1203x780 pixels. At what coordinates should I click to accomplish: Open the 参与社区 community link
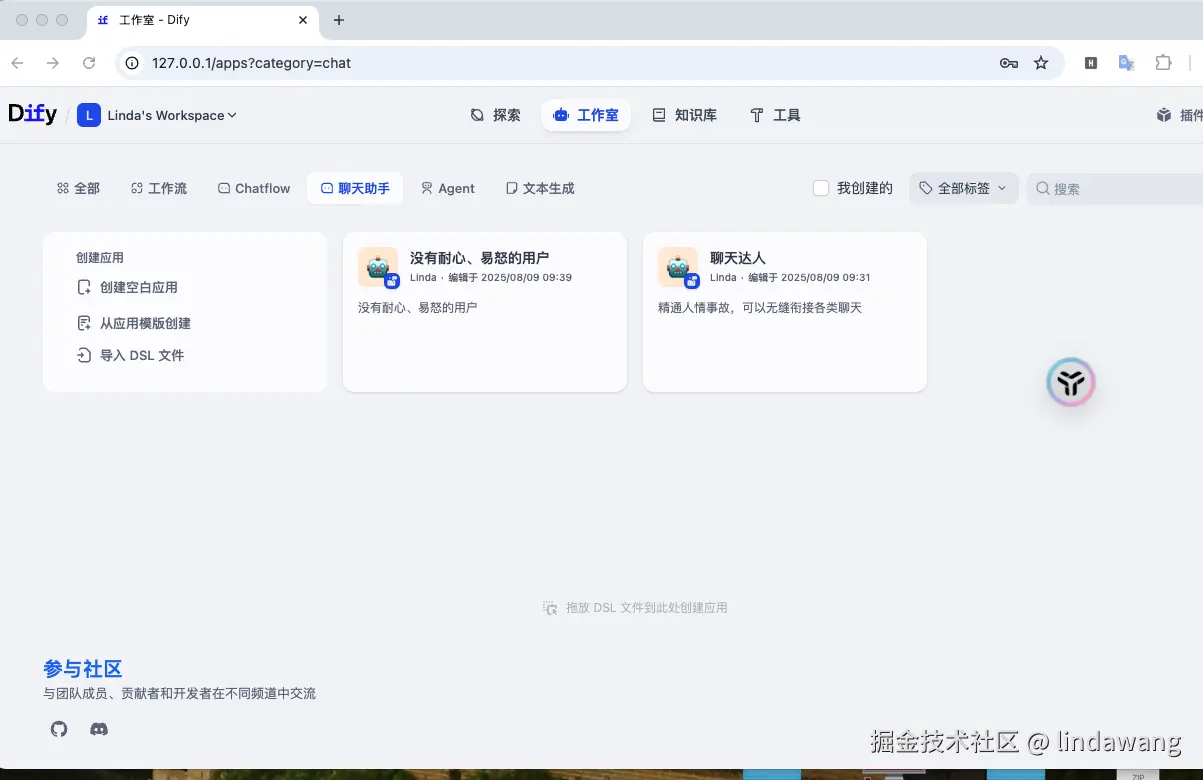pos(82,668)
